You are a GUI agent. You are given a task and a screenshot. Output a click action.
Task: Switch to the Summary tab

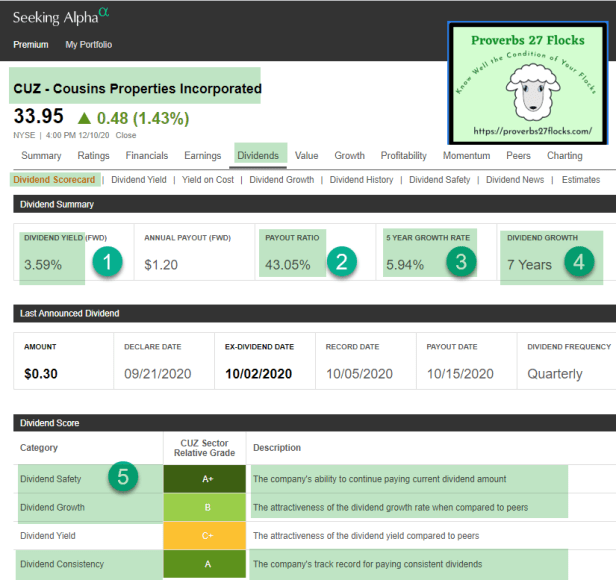41,156
